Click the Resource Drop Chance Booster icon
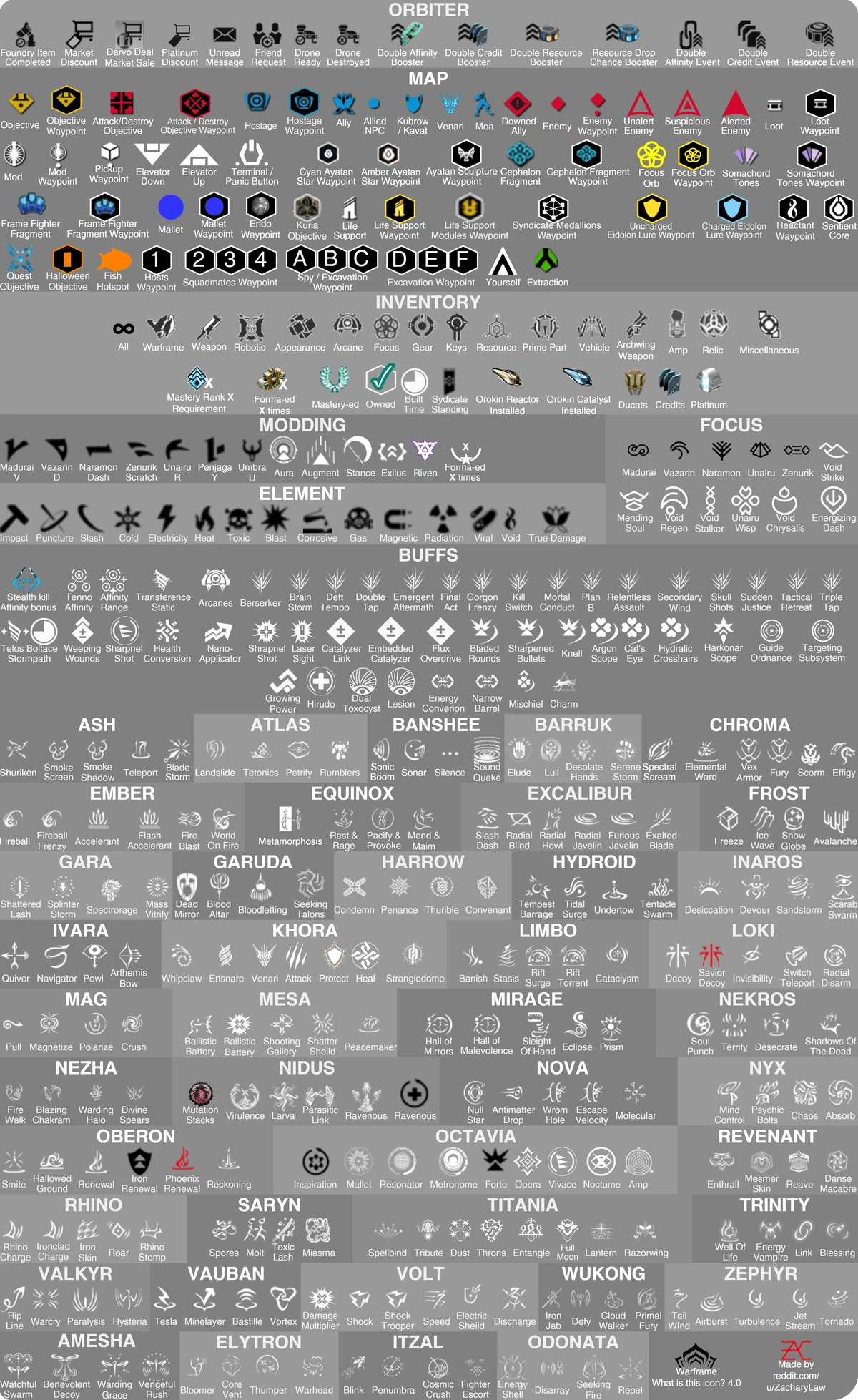 (623, 34)
